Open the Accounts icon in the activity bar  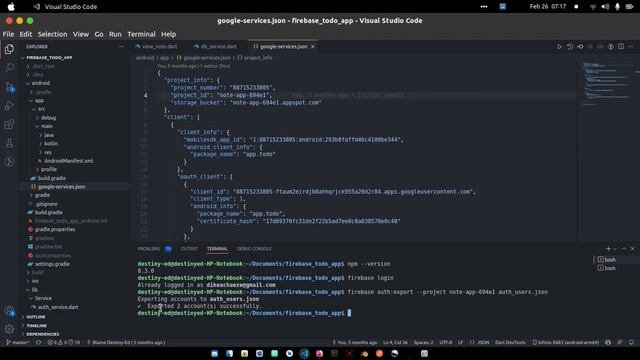pyautogui.click(x=9, y=311)
